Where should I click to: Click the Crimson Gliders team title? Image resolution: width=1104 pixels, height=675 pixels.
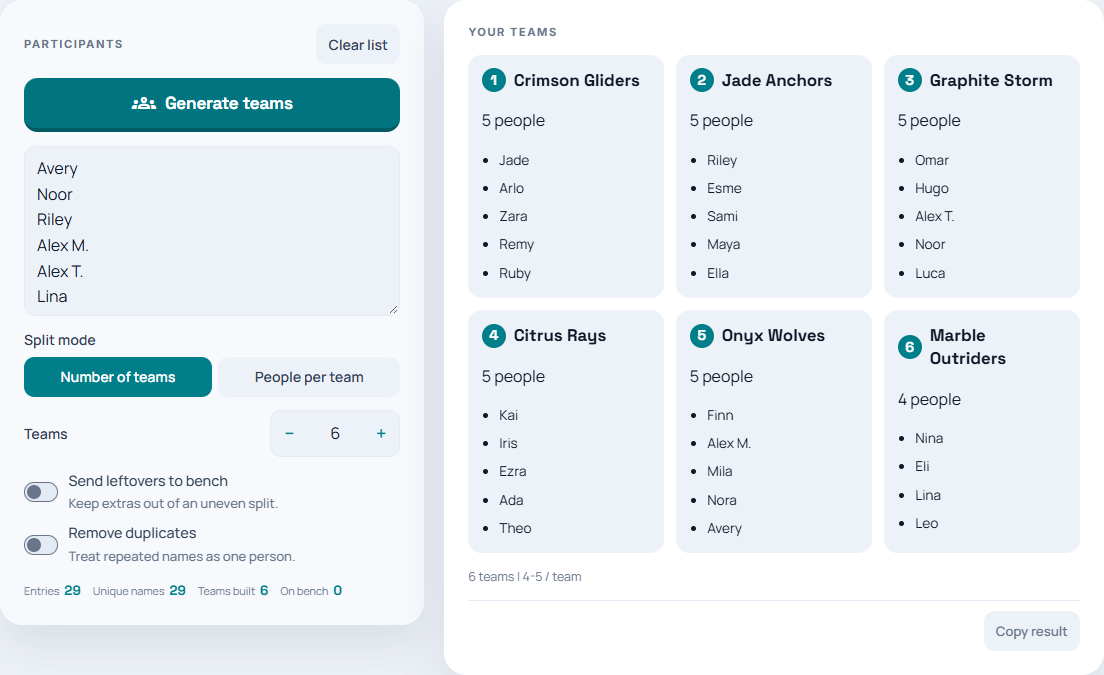pyautogui.click(x=577, y=80)
